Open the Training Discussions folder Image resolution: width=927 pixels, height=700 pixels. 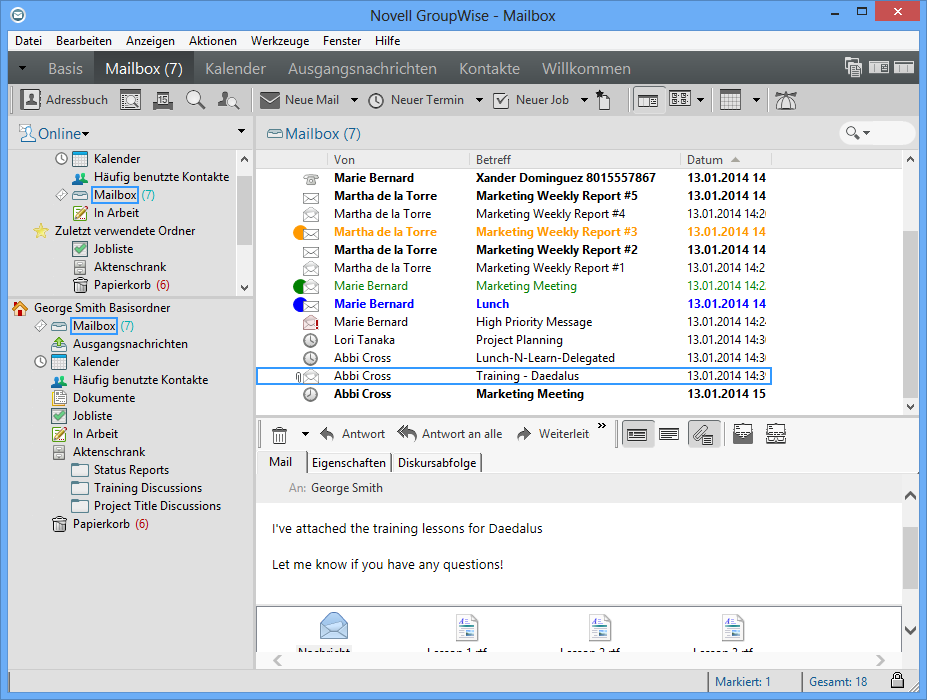point(148,488)
